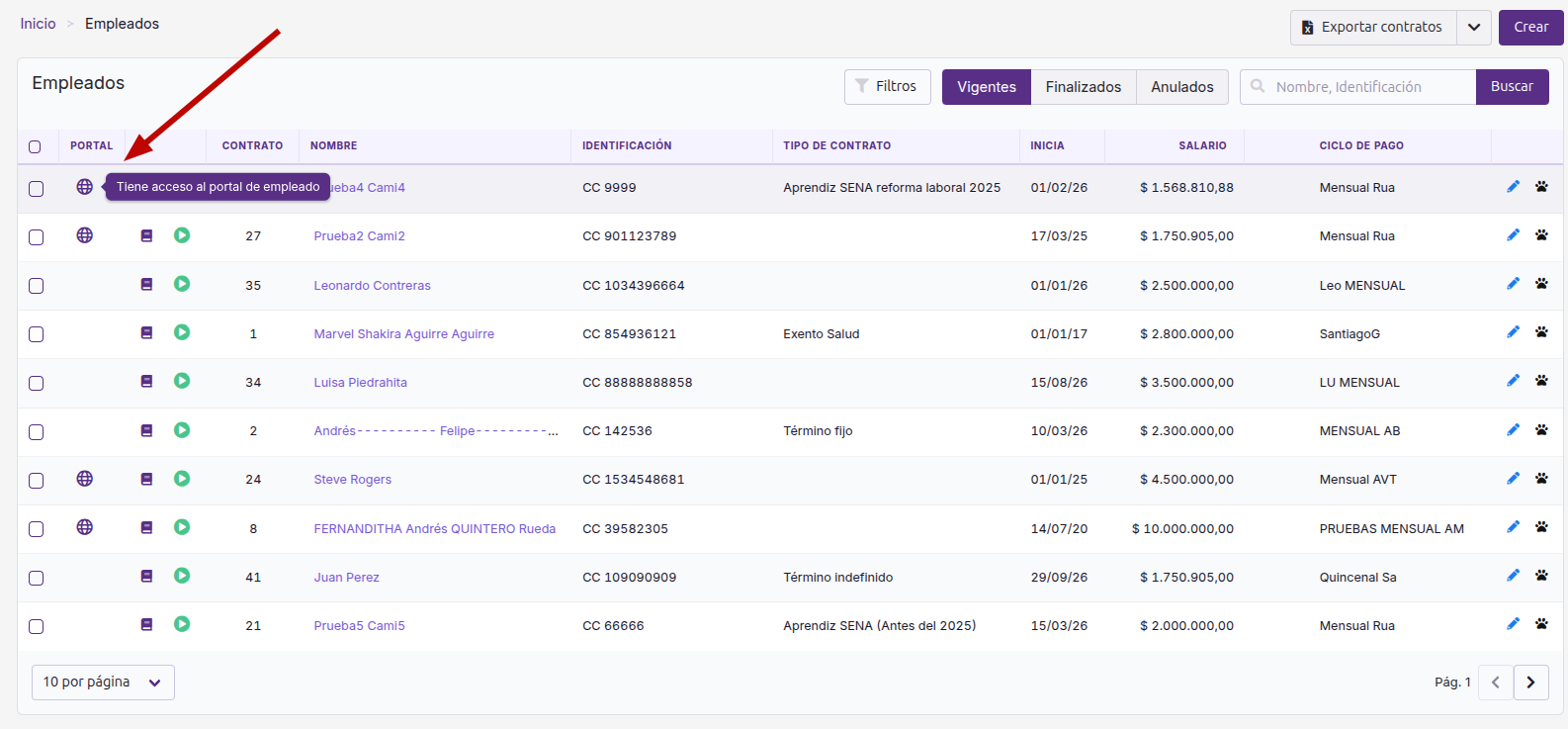Open FERNANDITHA Andrés QUINTERO Rueda link
Screen dimensions: 1568x729
(x=435, y=529)
